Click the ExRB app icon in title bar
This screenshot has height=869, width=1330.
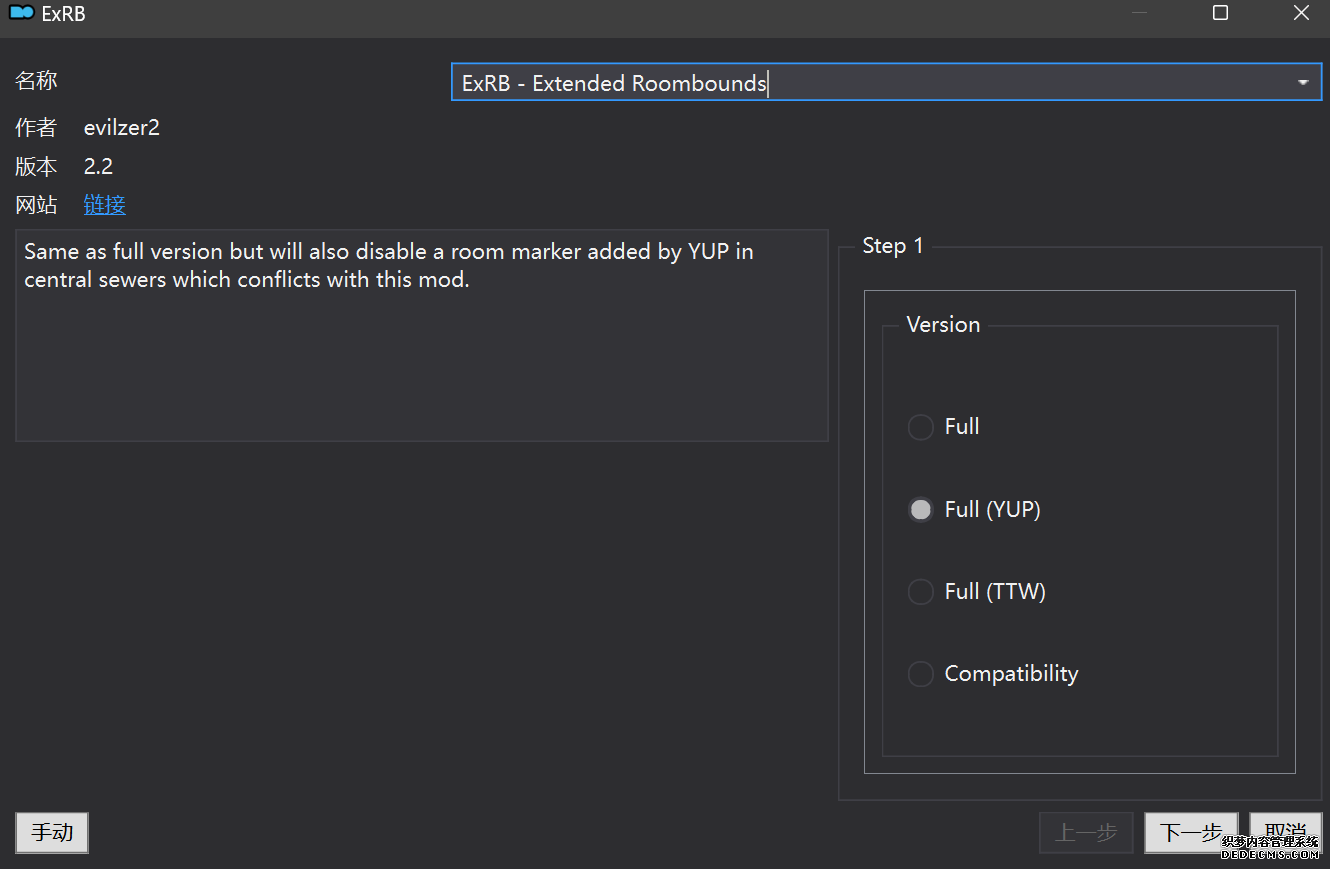point(21,14)
